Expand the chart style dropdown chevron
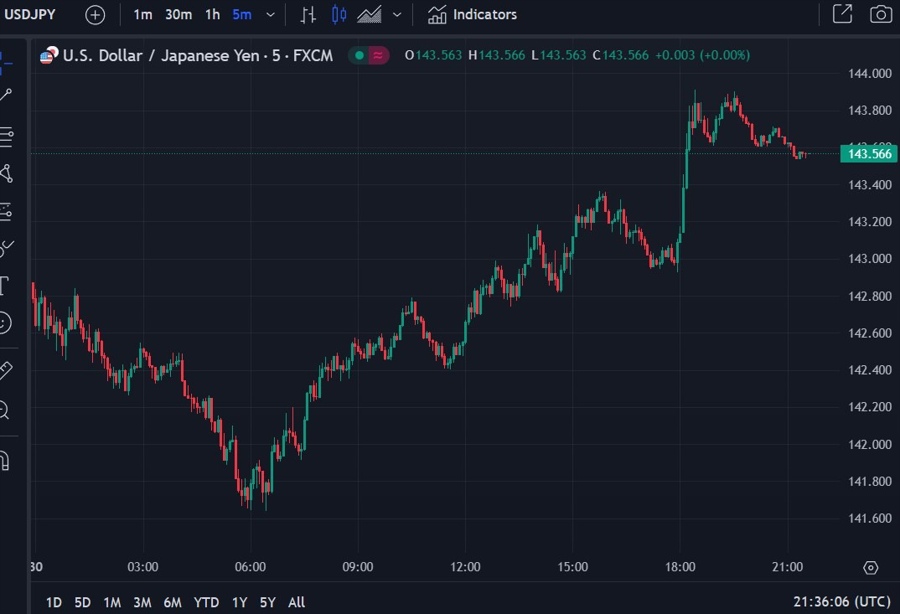 pos(397,14)
